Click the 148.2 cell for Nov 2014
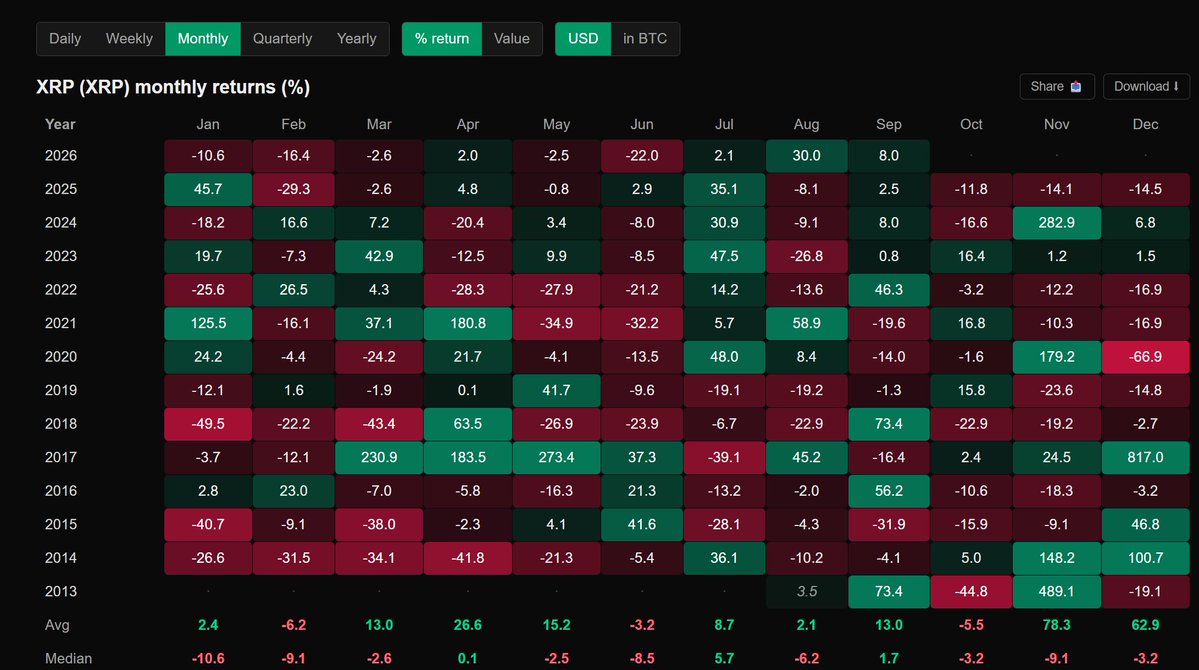Viewport: 1199px width, 670px height. tap(1057, 558)
